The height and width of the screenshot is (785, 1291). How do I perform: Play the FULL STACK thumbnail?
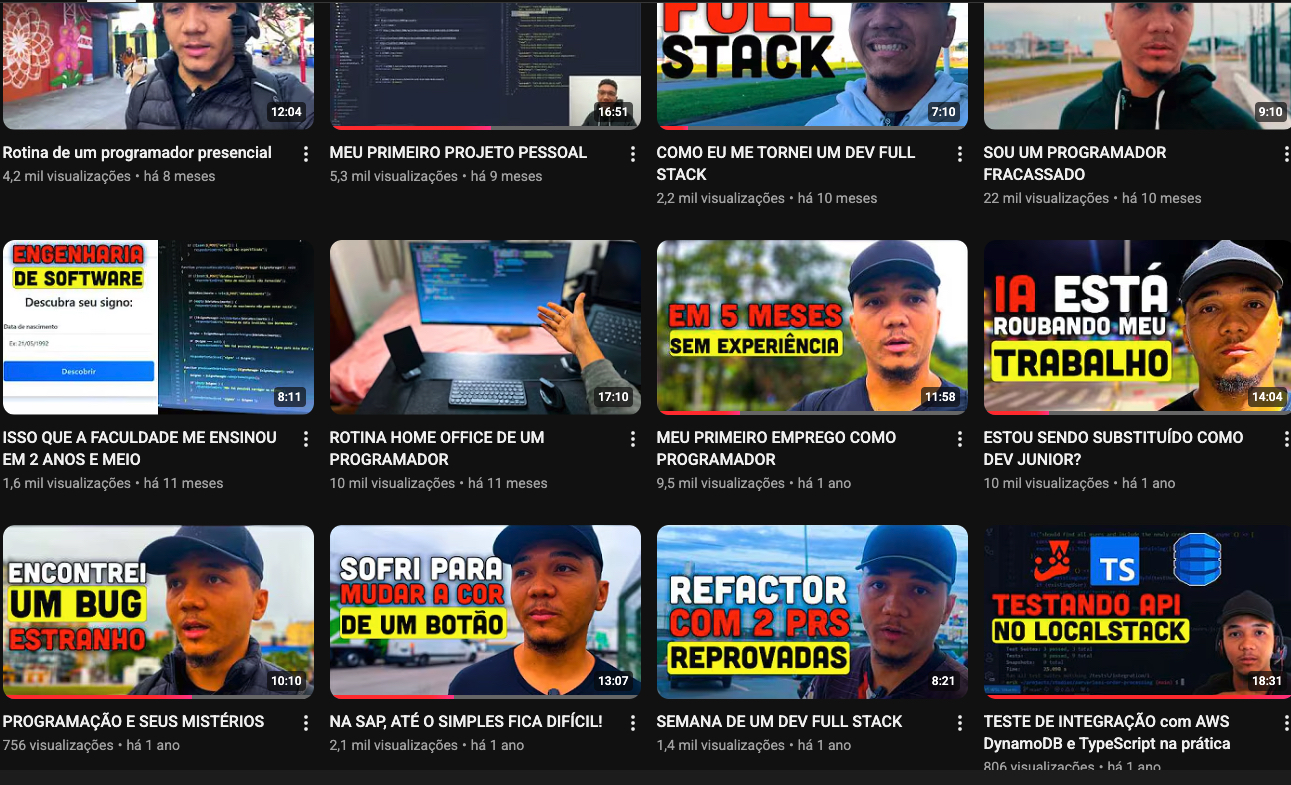tap(812, 66)
